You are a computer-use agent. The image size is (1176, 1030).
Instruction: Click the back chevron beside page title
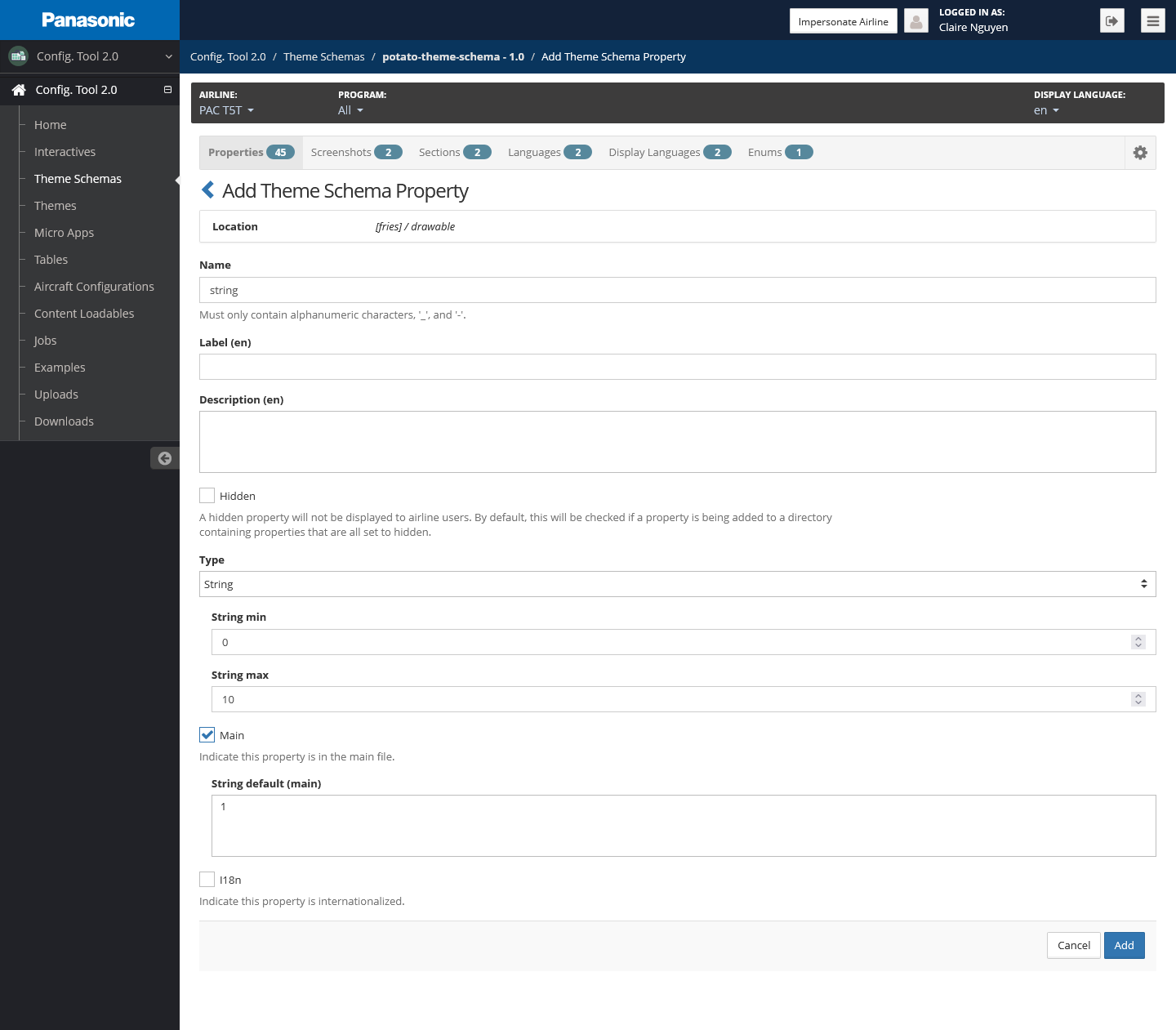click(208, 190)
